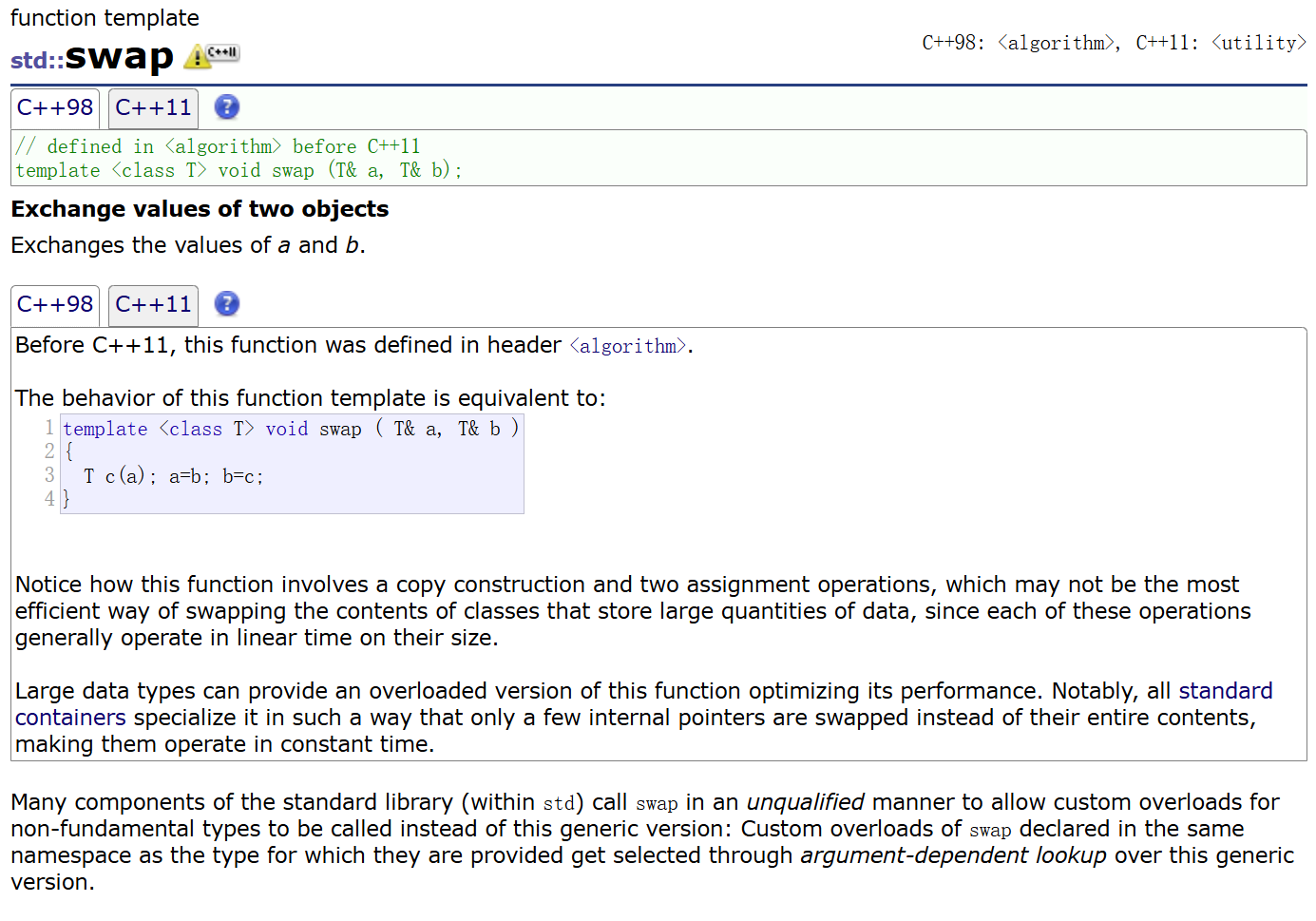Click line number 1 in code block
This screenshot has width=1316, height=921.
pyautogui.click(x=49, y=428)
